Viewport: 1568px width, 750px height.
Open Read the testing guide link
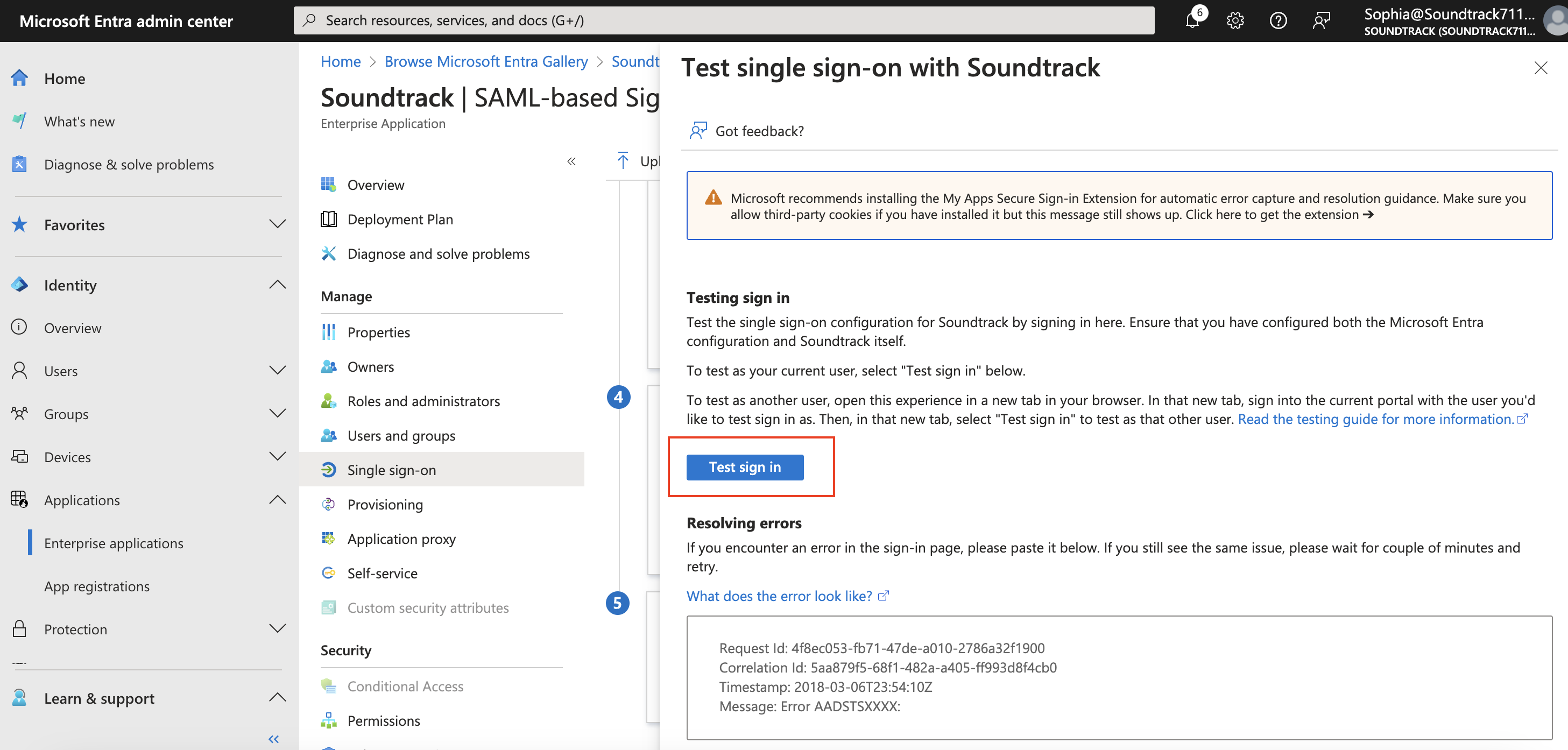[1382, 419]
